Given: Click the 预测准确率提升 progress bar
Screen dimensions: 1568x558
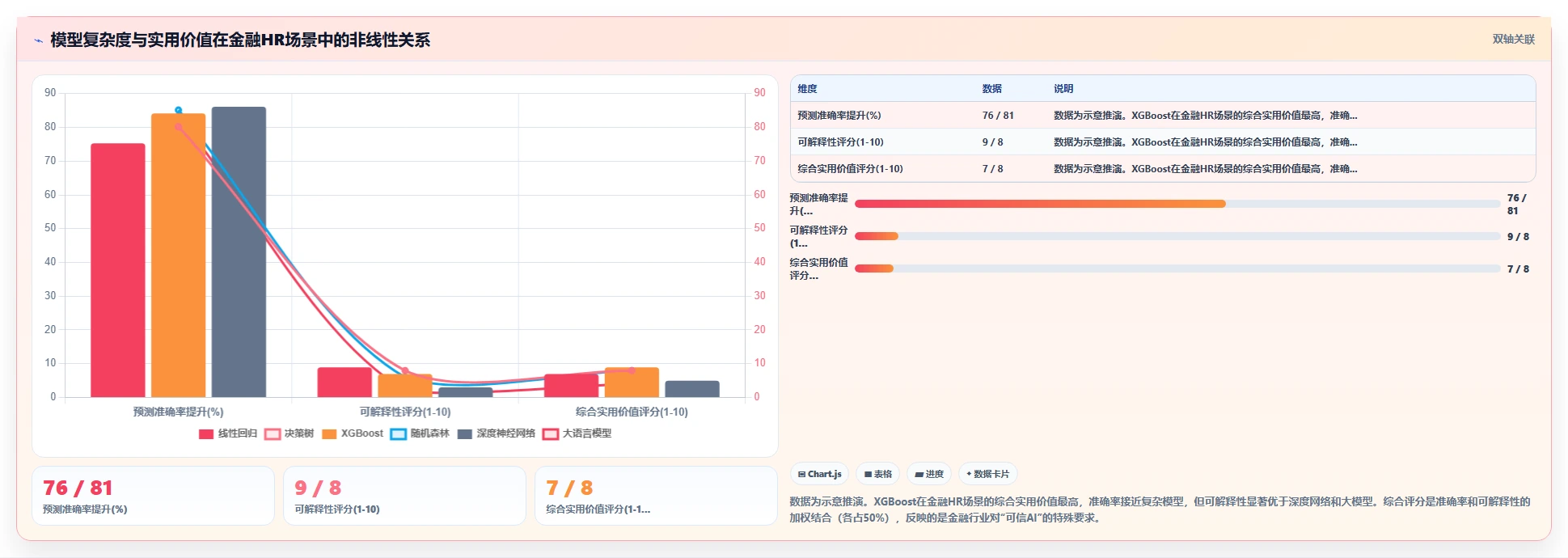Looking at the screenshot, I should 1177,204.
